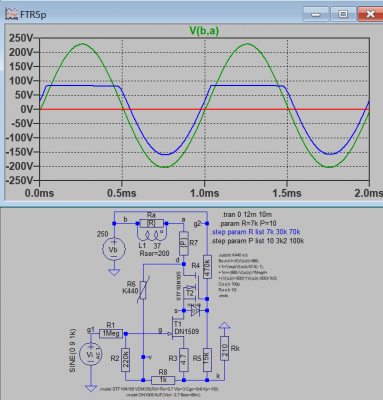
Task: Click the 1.0ms time axis label
Action: (204, 193)
